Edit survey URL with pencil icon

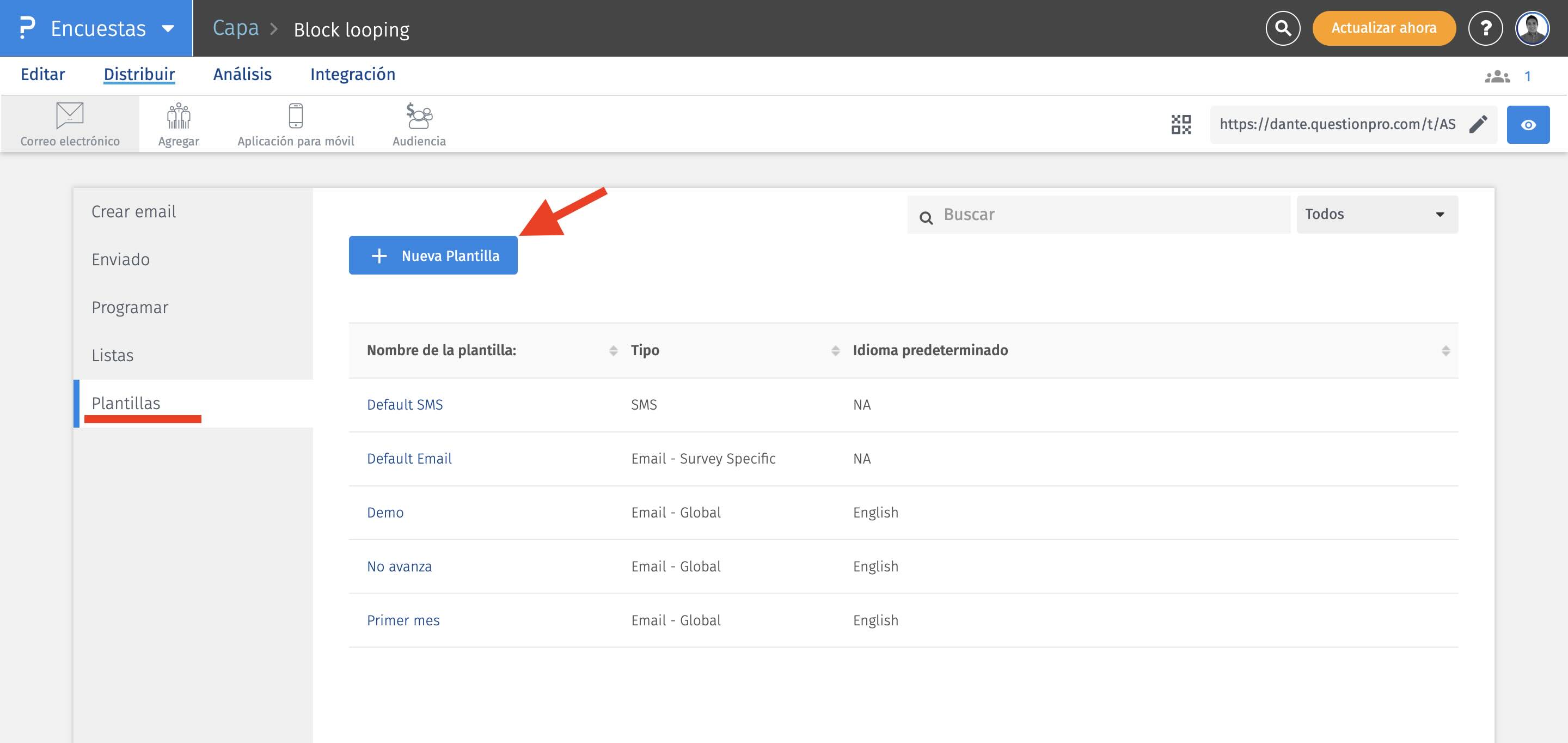pyautogui.click(x=1478, y=124)
